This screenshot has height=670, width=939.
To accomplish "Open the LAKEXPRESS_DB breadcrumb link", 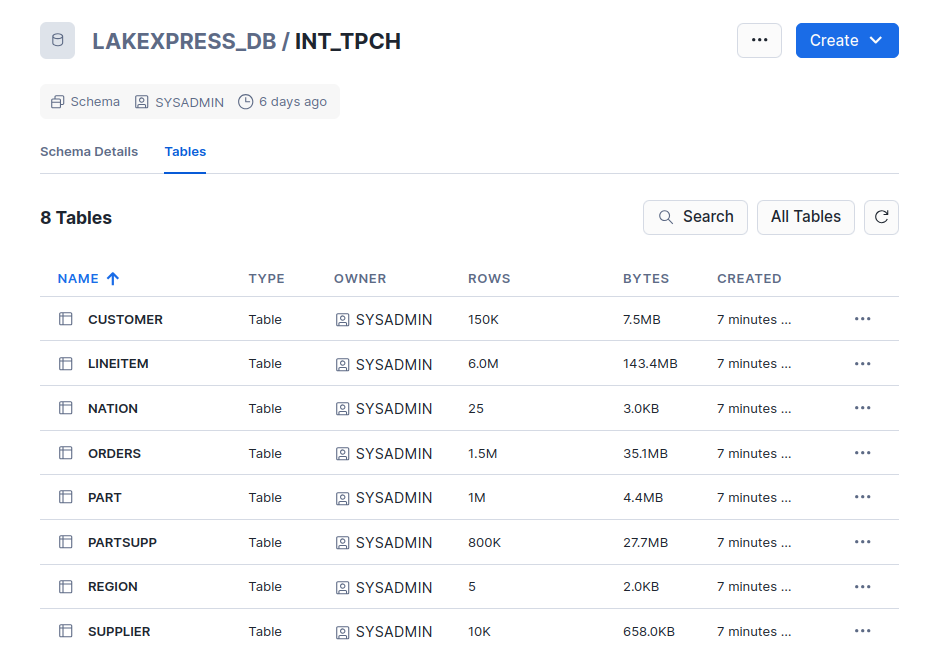I will [x=184, y=41].
